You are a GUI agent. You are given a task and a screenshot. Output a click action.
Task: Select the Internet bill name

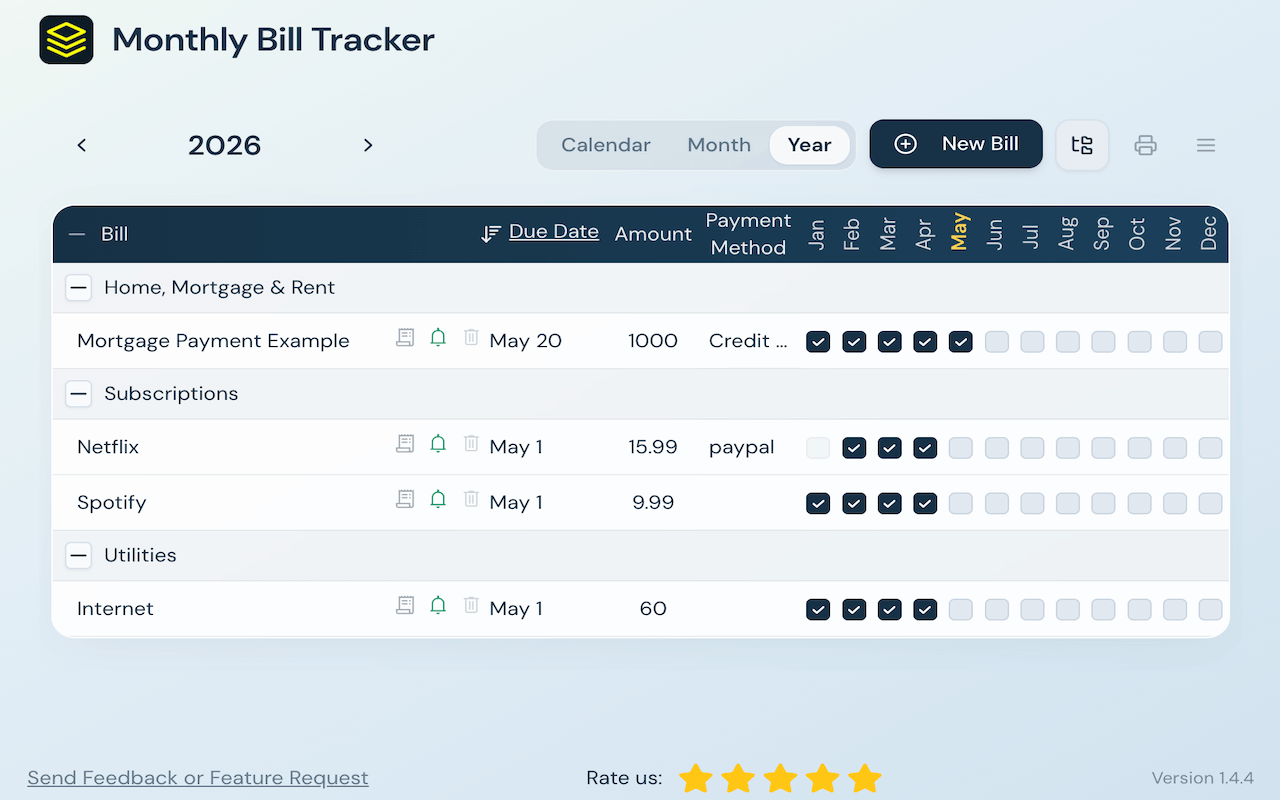[115, 609]
